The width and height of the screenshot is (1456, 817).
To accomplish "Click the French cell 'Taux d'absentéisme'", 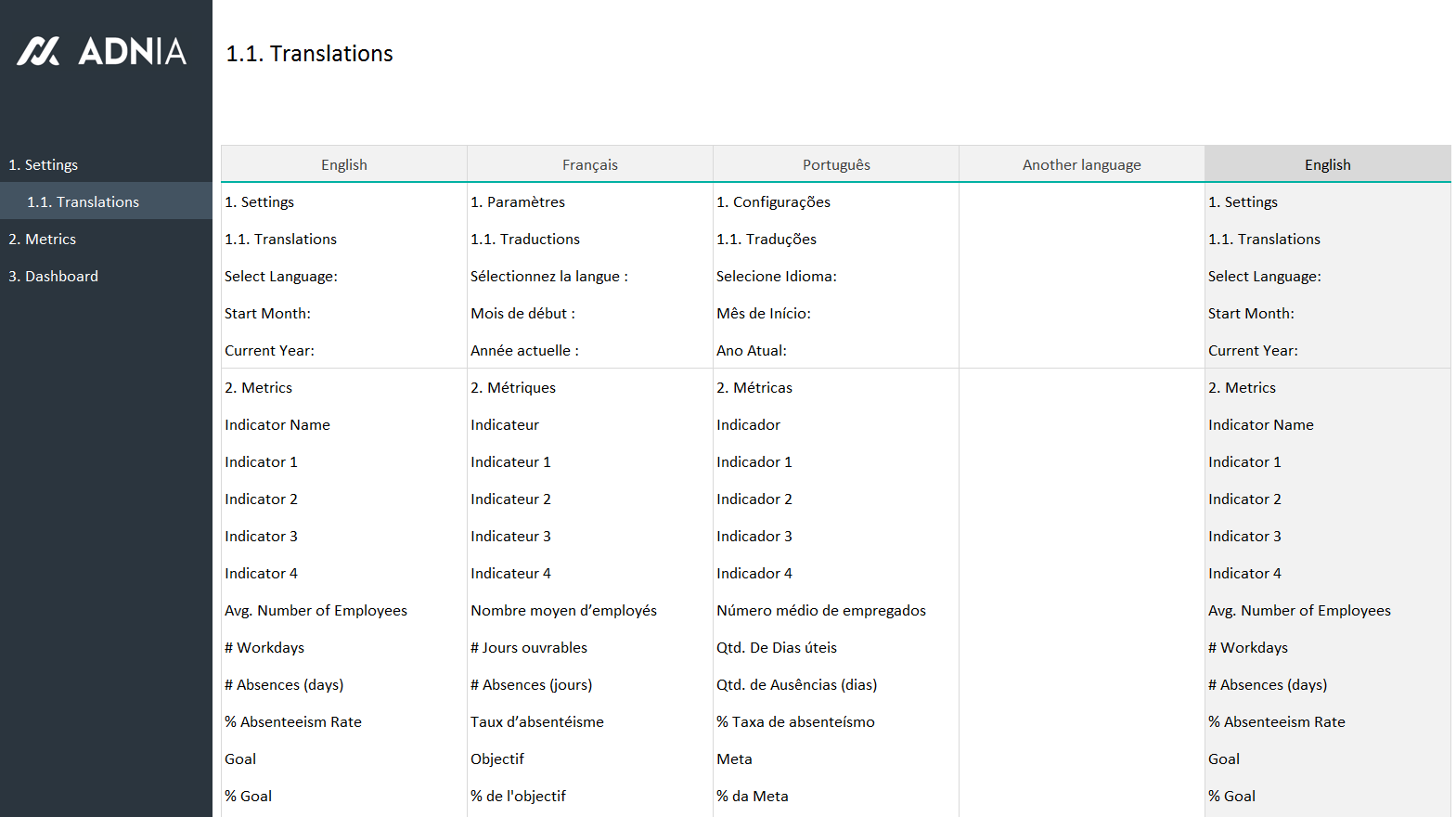I will click(x=537, y=721).
